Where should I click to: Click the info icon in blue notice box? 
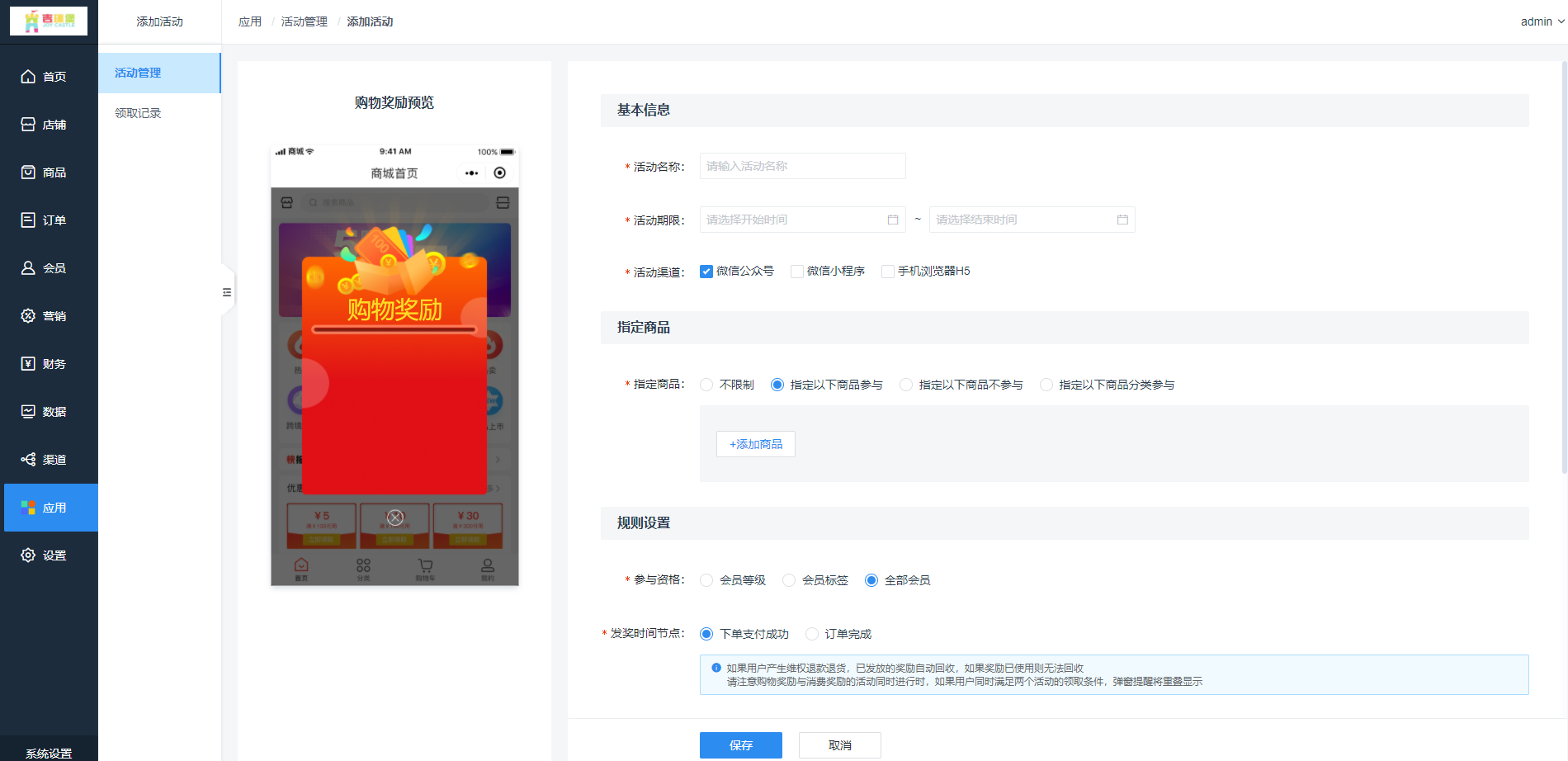pos(716,668)
